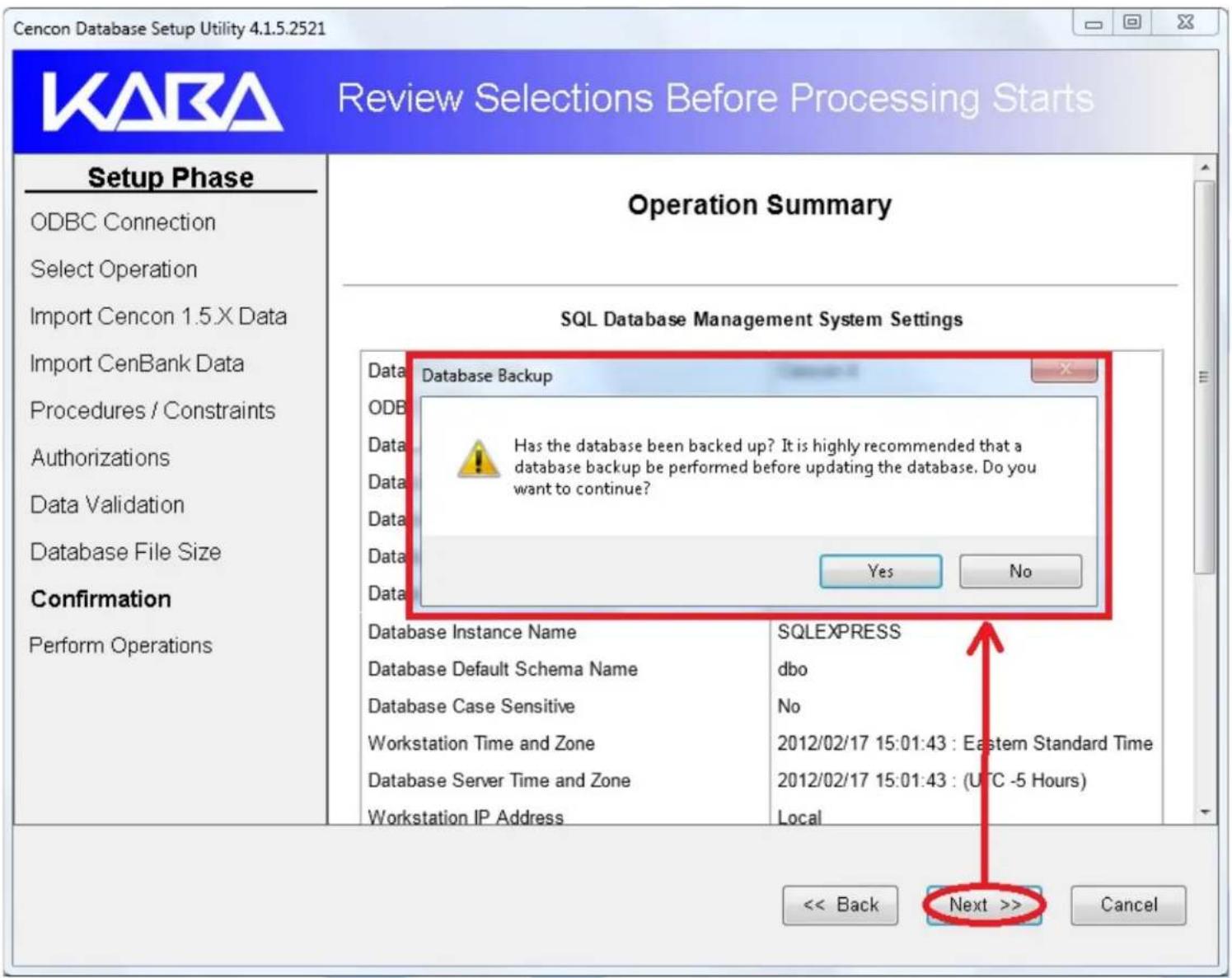
Task: Click the Operation Summary heading
Action: coord(760,204)
